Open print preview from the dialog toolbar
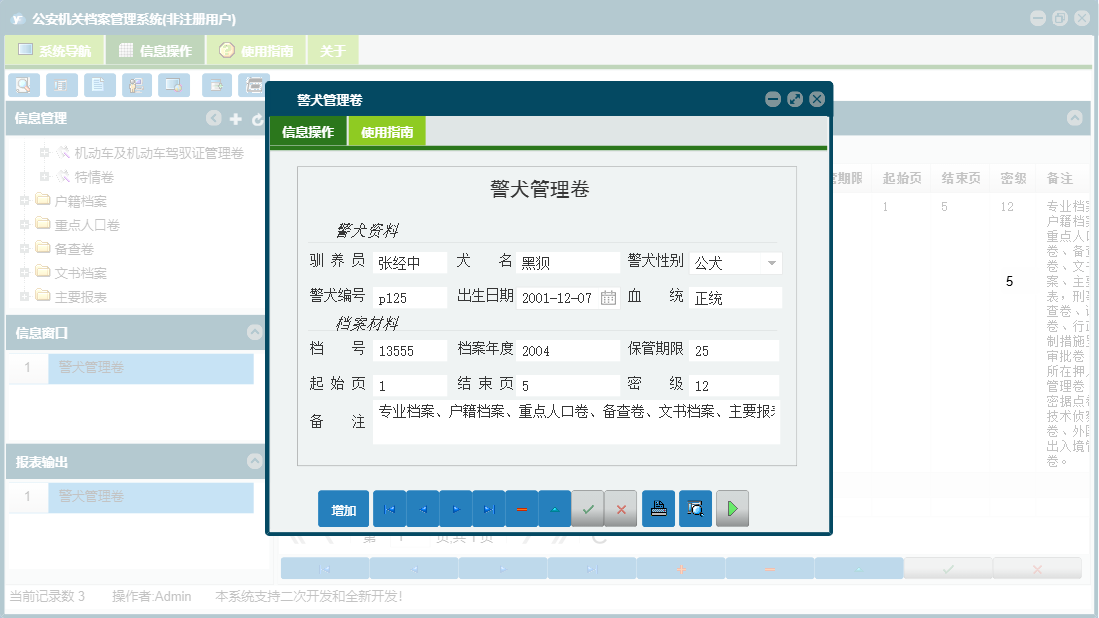This screenshot has height=618, width=1099. [x=695, y=508]
